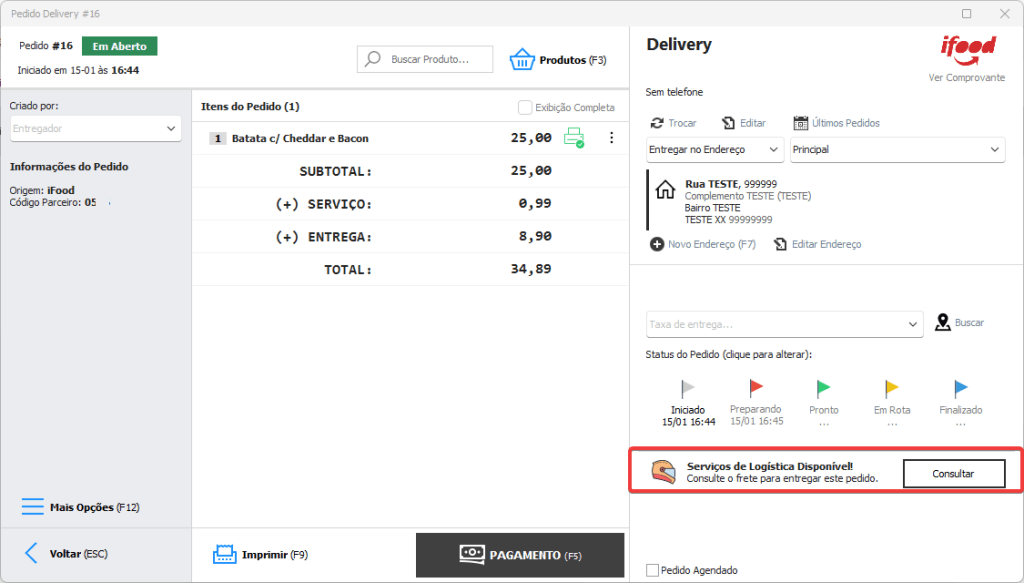
Task: Click the Trocar swap icon
Action: 657,123
